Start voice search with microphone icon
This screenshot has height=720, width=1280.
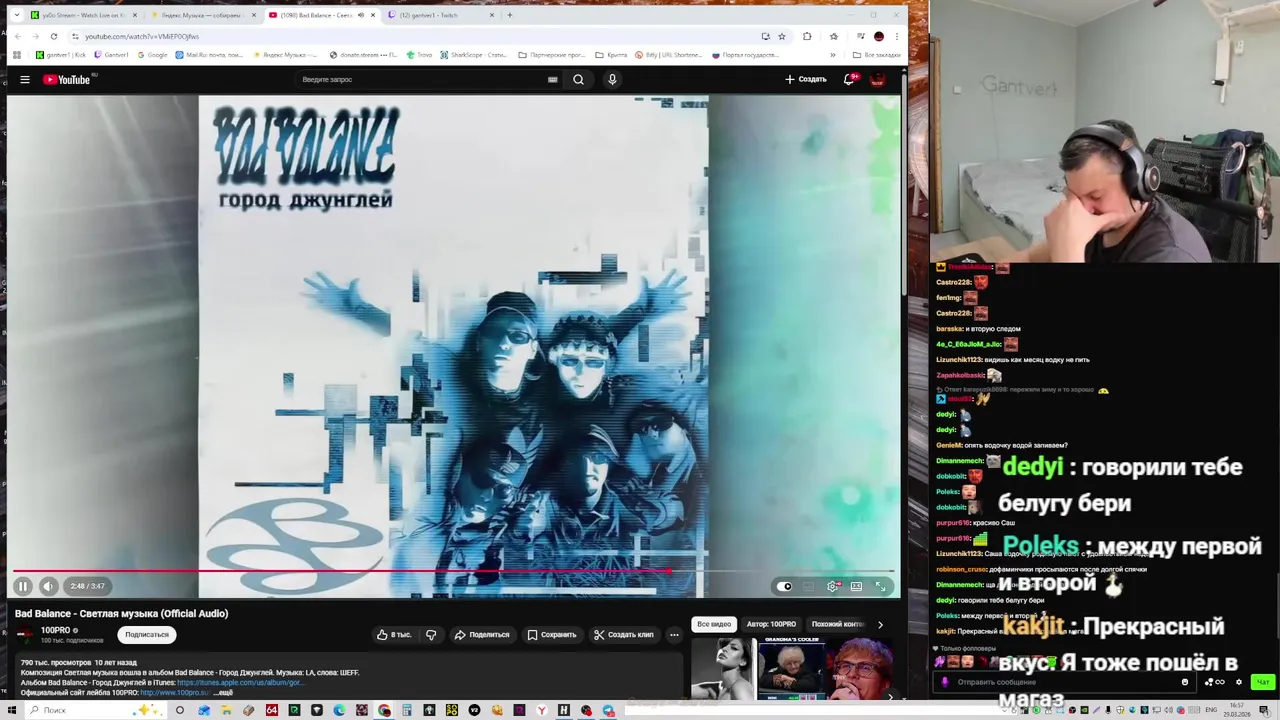(x=612, y=79)
